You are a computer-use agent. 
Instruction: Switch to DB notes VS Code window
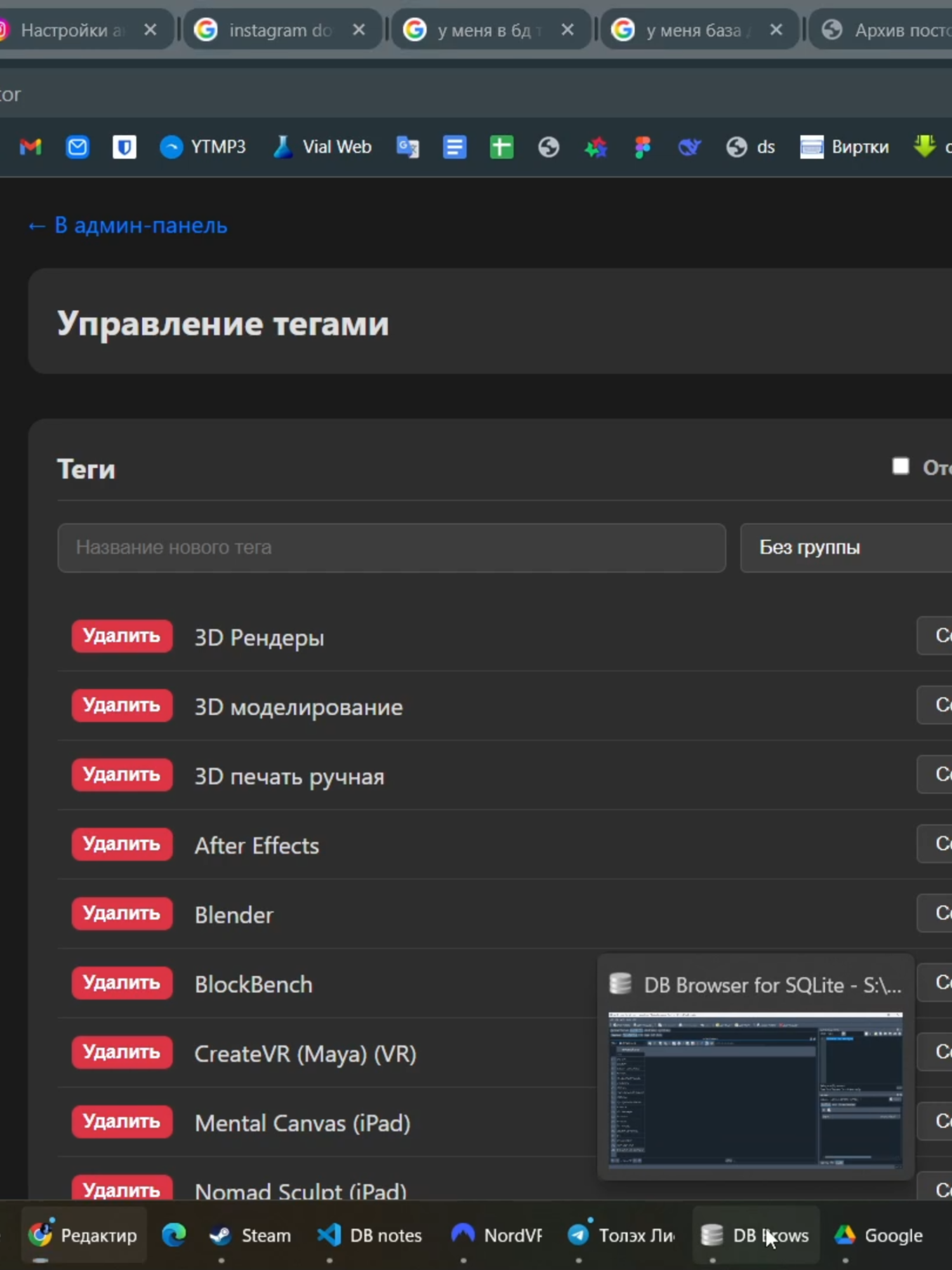click(369, 1235)
